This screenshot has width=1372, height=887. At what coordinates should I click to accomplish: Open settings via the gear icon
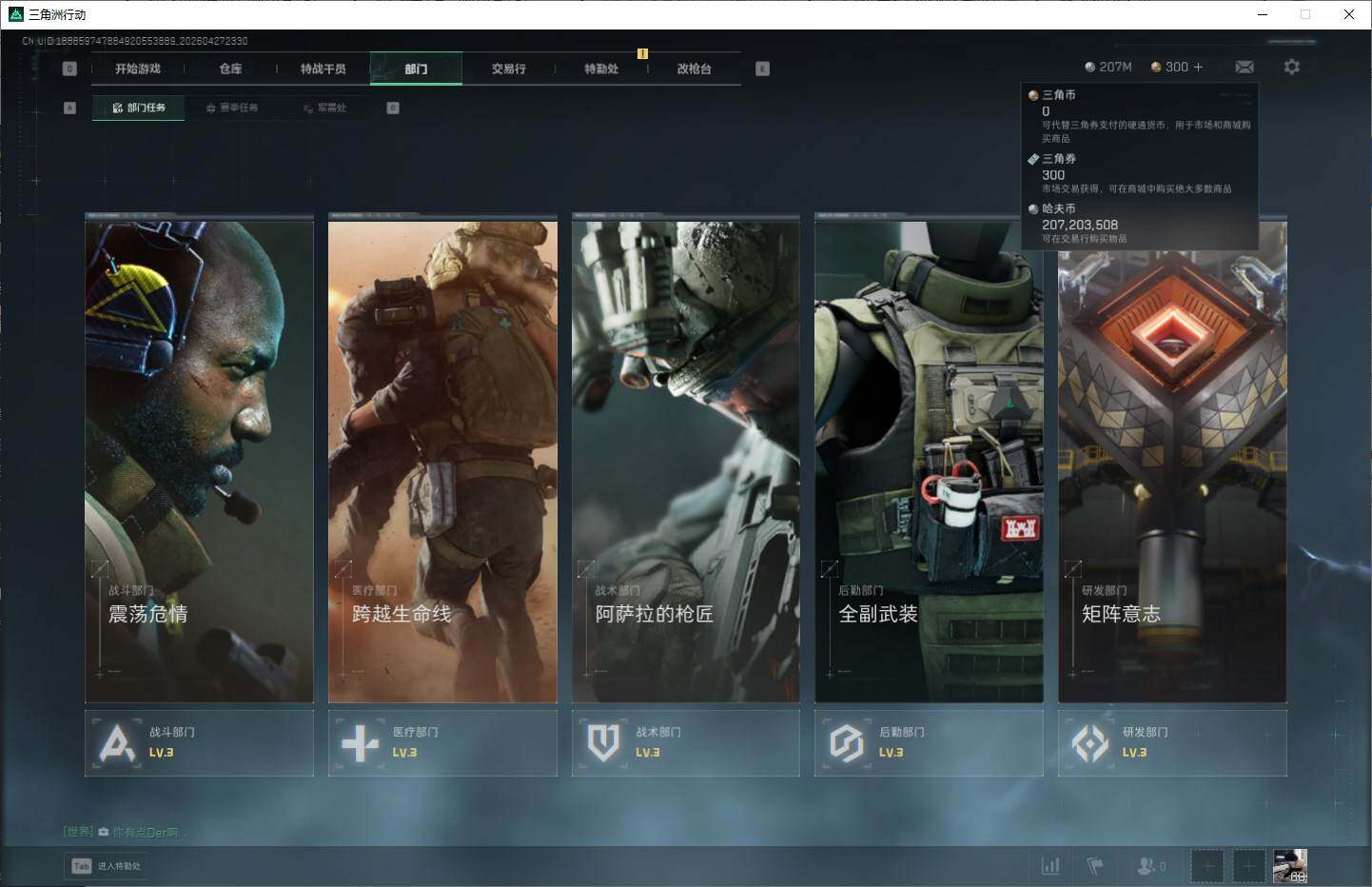(1291, 67)
